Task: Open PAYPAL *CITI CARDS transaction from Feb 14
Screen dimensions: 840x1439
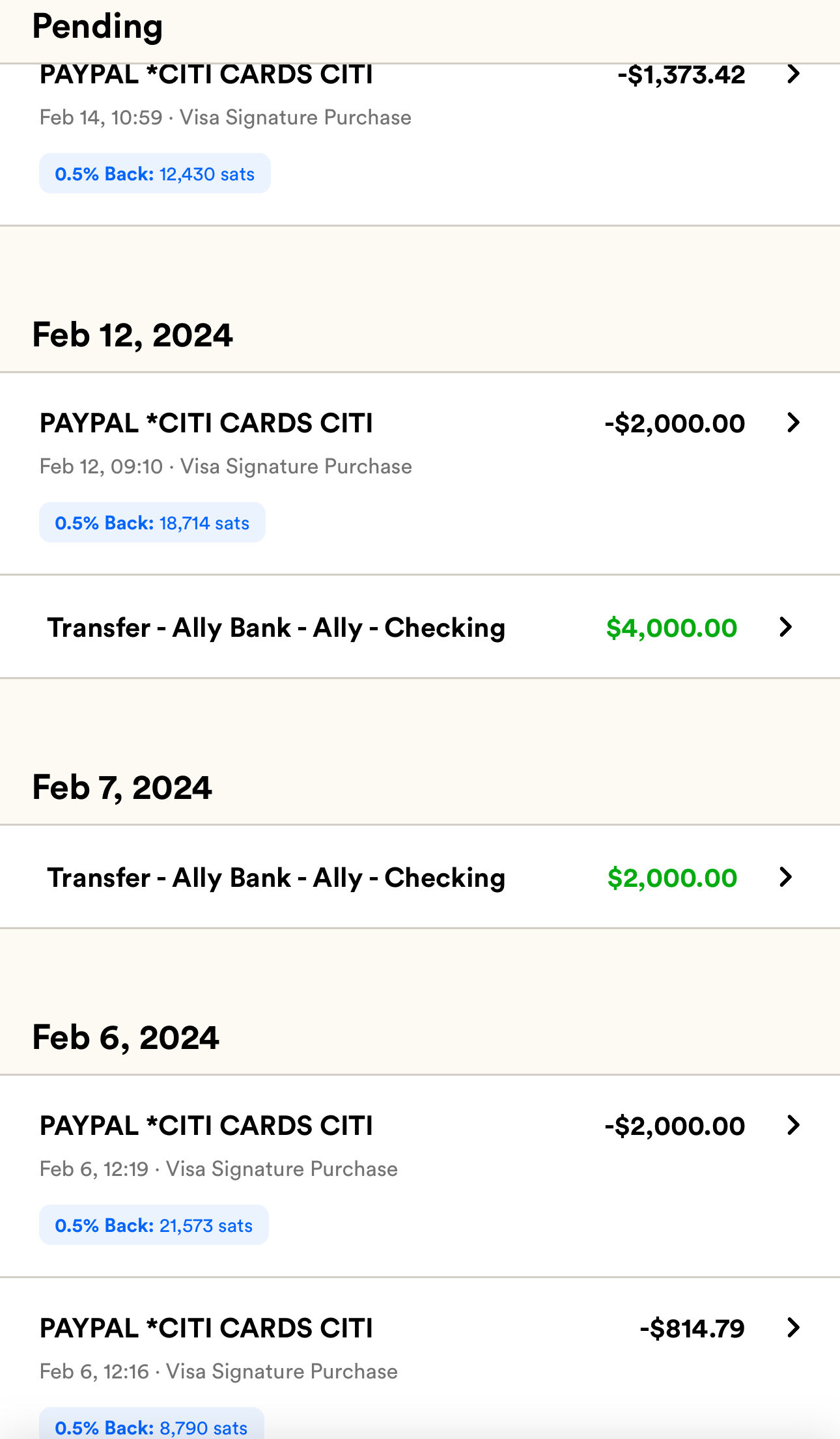Action: point(206,76)
